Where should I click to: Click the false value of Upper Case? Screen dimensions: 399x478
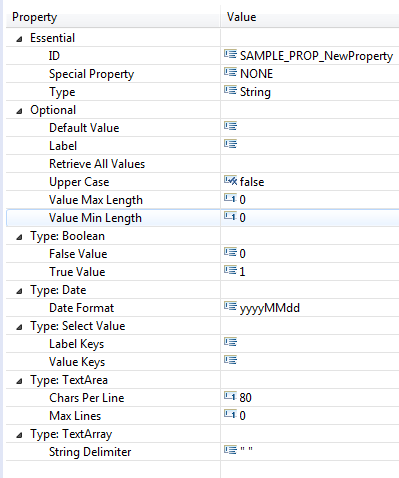coord(252,182)
